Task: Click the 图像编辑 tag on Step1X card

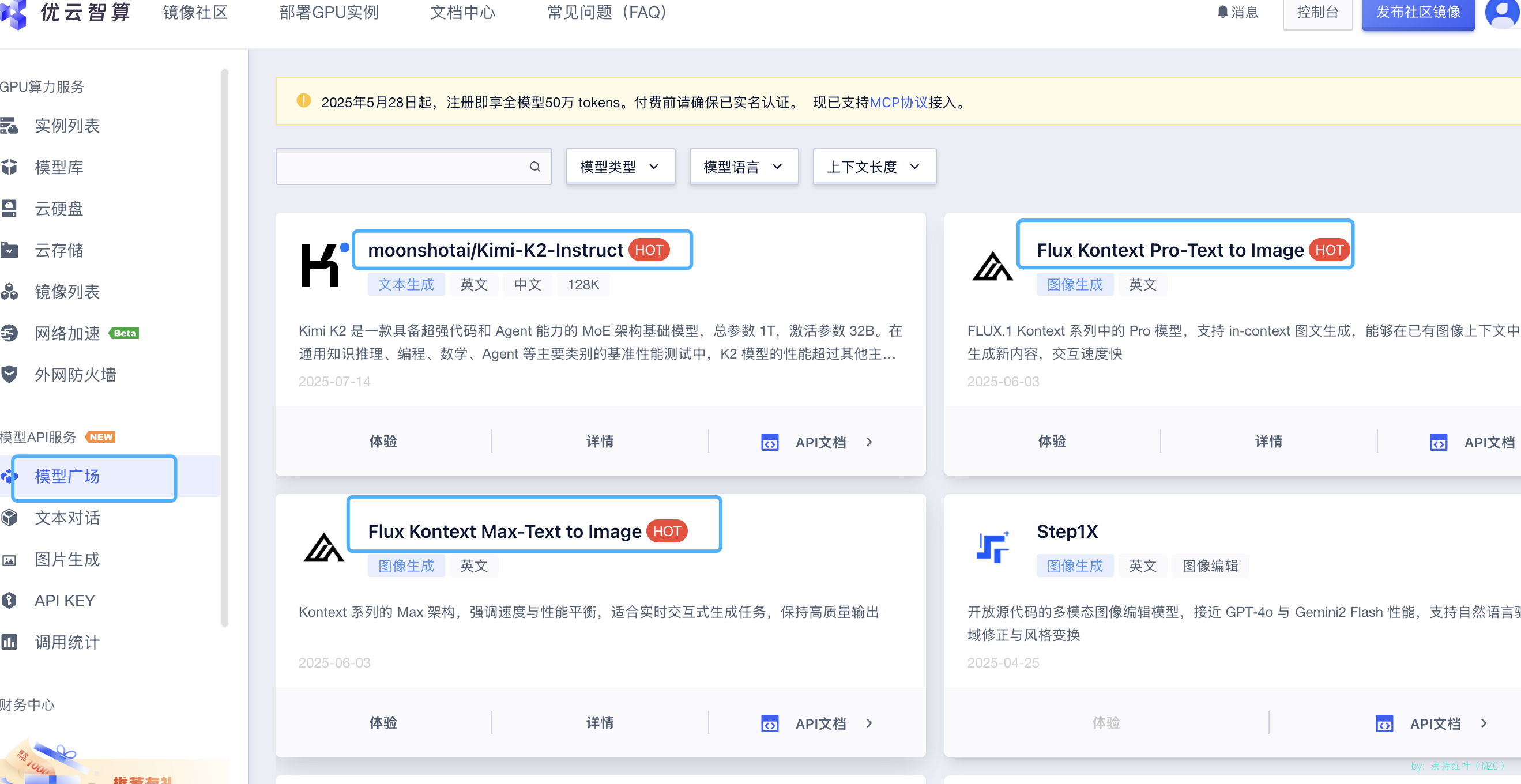Action: (x=1210, y=566)
